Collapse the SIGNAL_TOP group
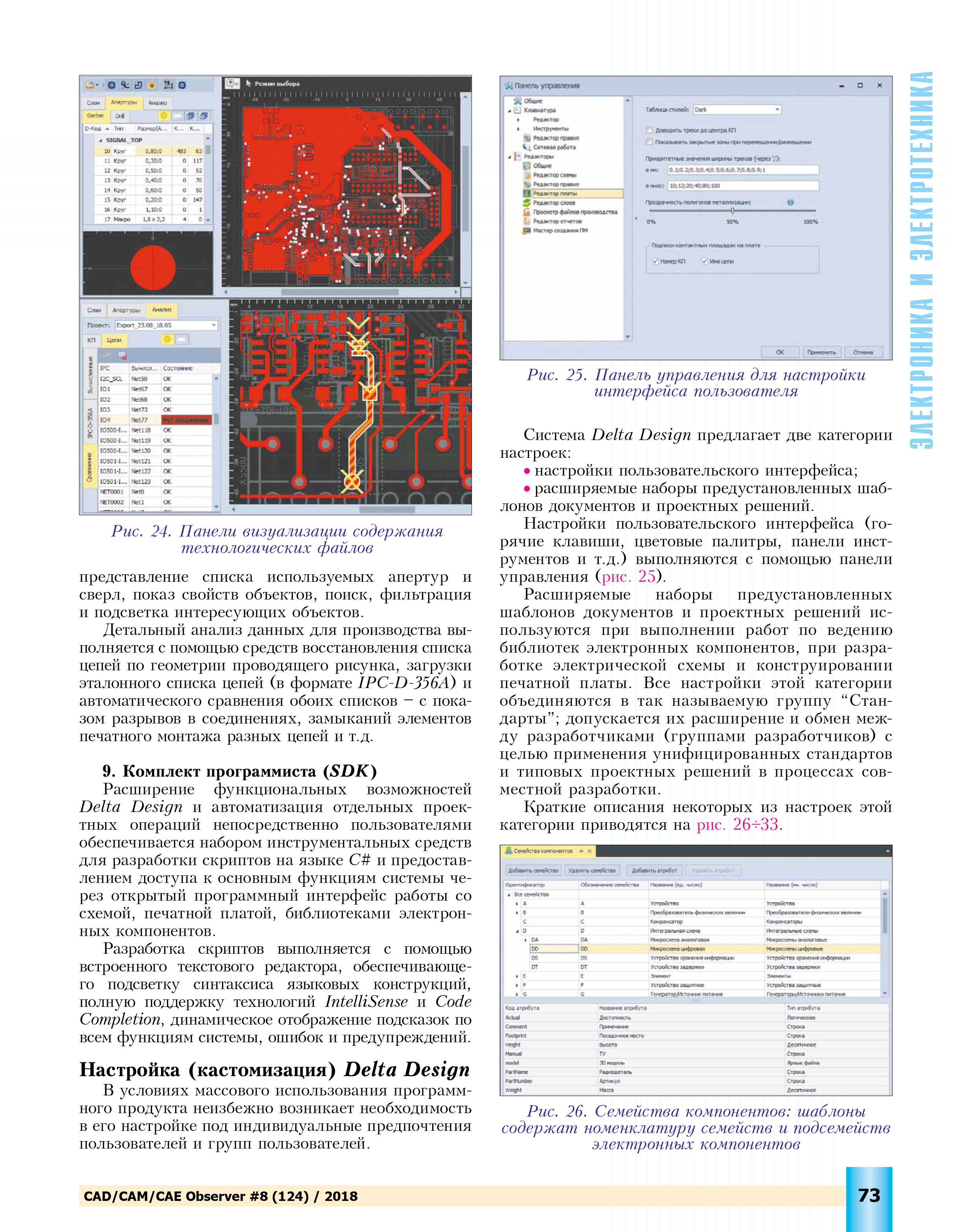The height and width of the screenshot is (1232, 953). pyautogui.click(x=101, y=140)
